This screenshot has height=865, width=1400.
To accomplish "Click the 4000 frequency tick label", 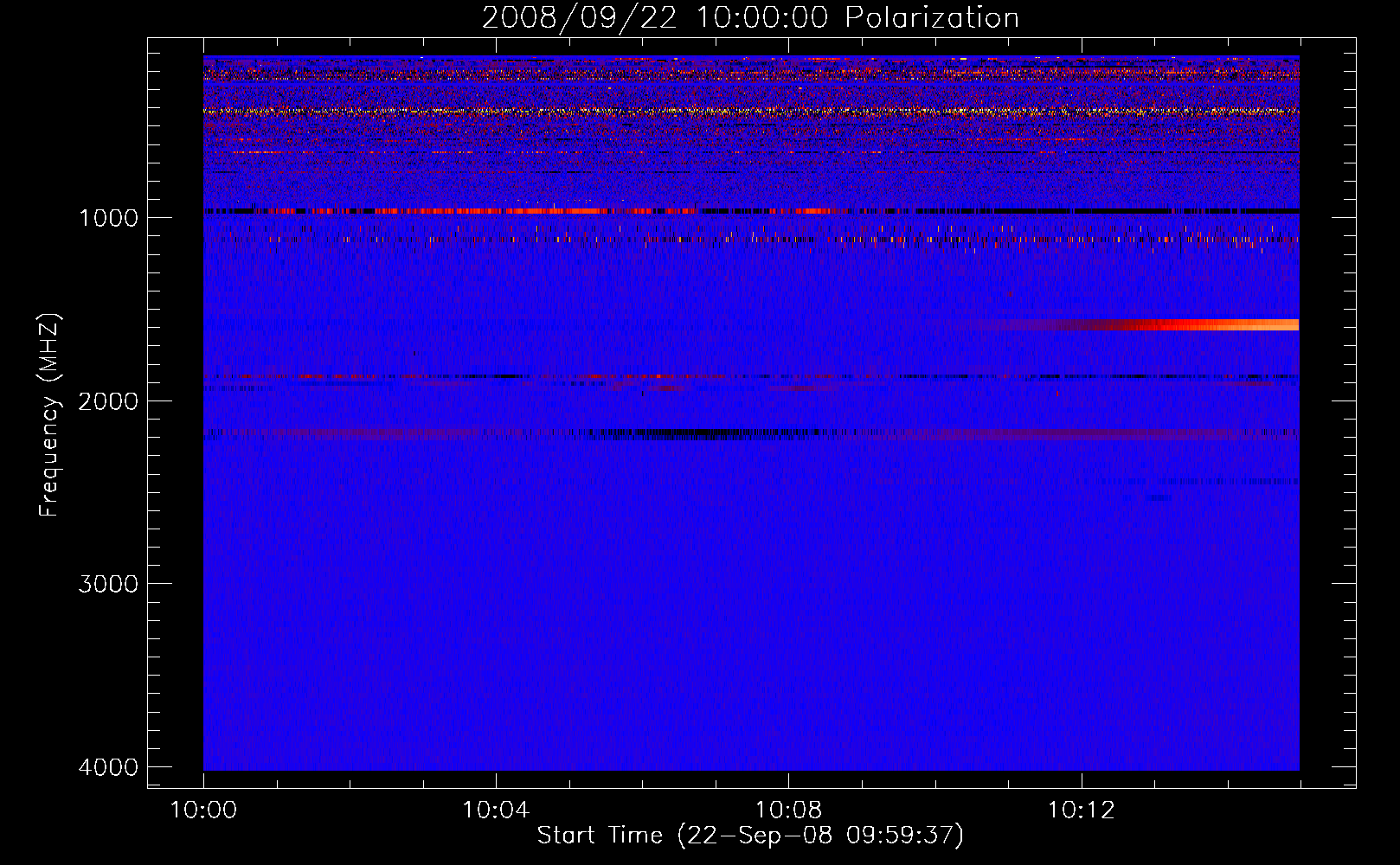I will [x=108, y=767].
